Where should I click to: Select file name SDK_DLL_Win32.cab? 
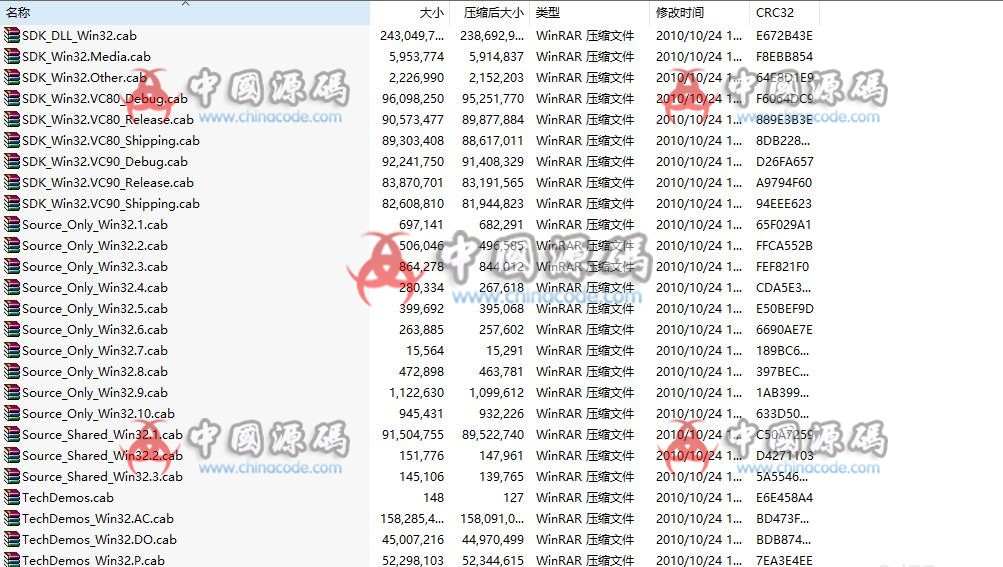click(79, 36)
